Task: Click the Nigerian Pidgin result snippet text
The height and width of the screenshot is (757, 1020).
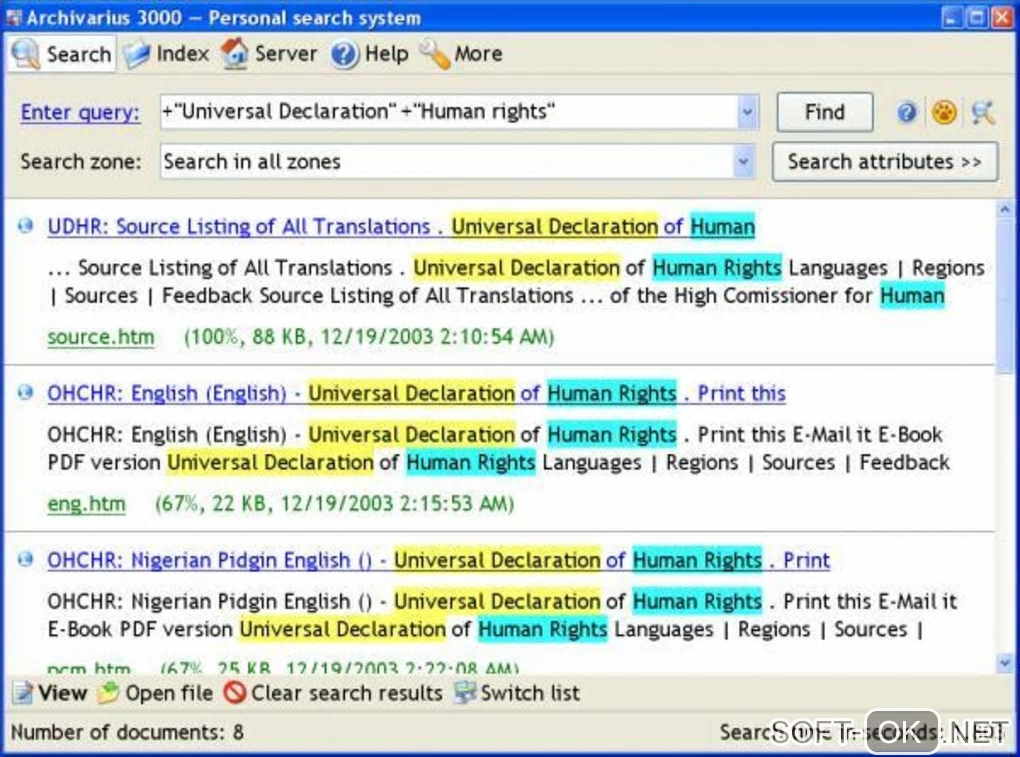Action: click(x=502, y=615)
